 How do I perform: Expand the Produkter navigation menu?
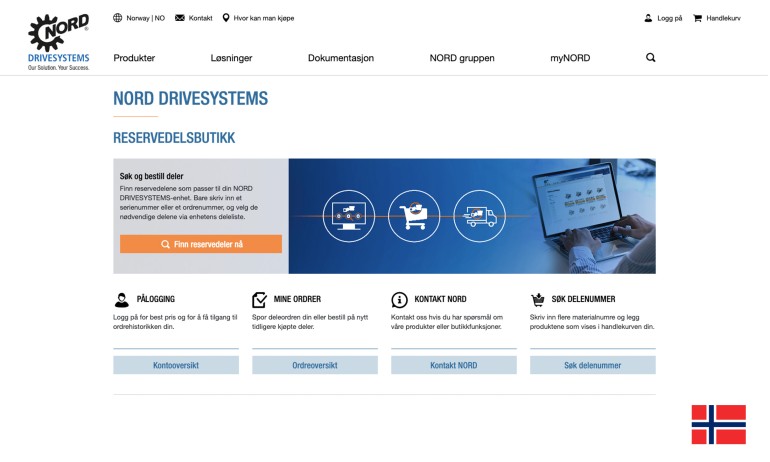[134, 58]
